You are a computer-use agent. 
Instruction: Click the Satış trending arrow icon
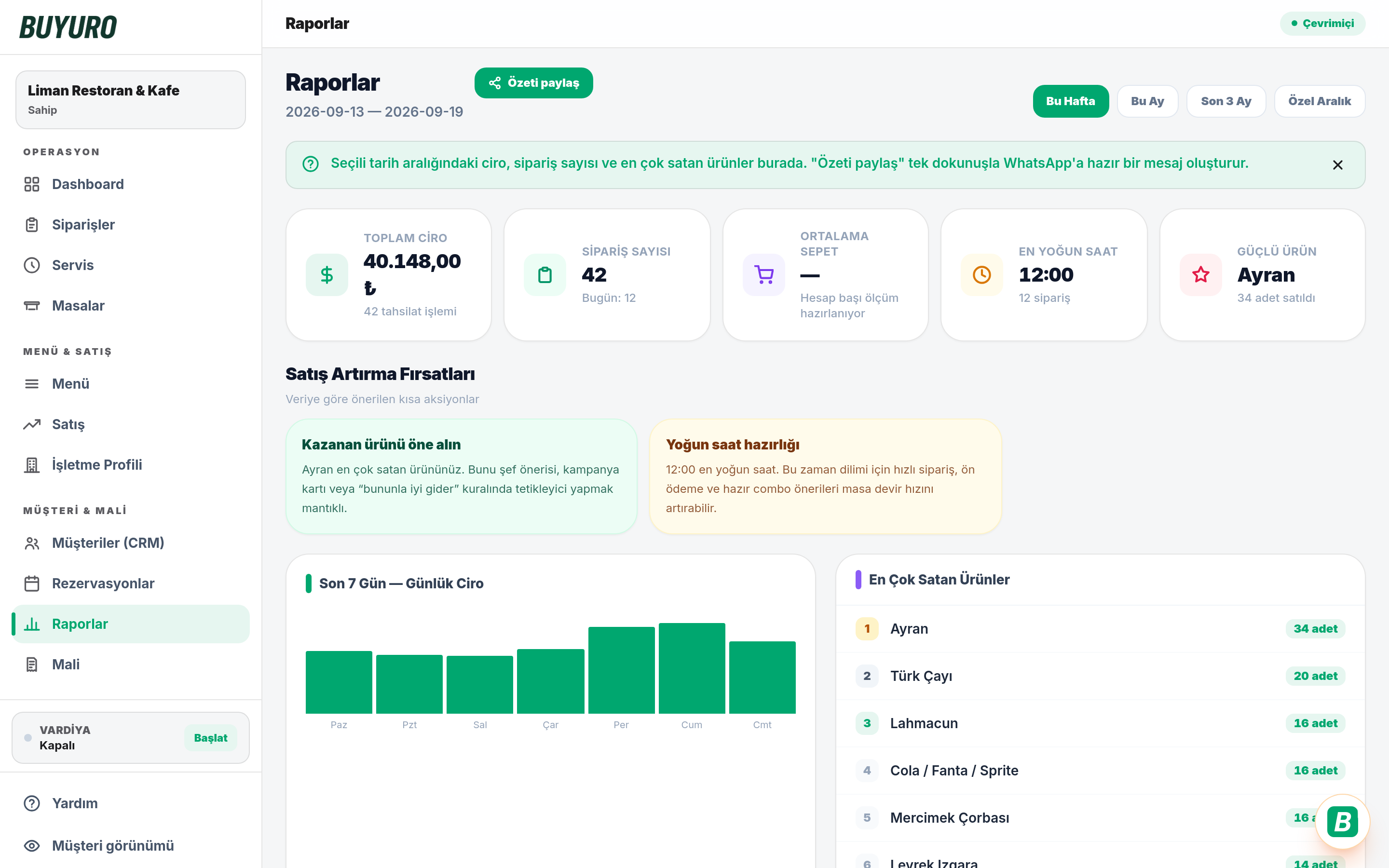pyautogui.click(x=31, y=424)
